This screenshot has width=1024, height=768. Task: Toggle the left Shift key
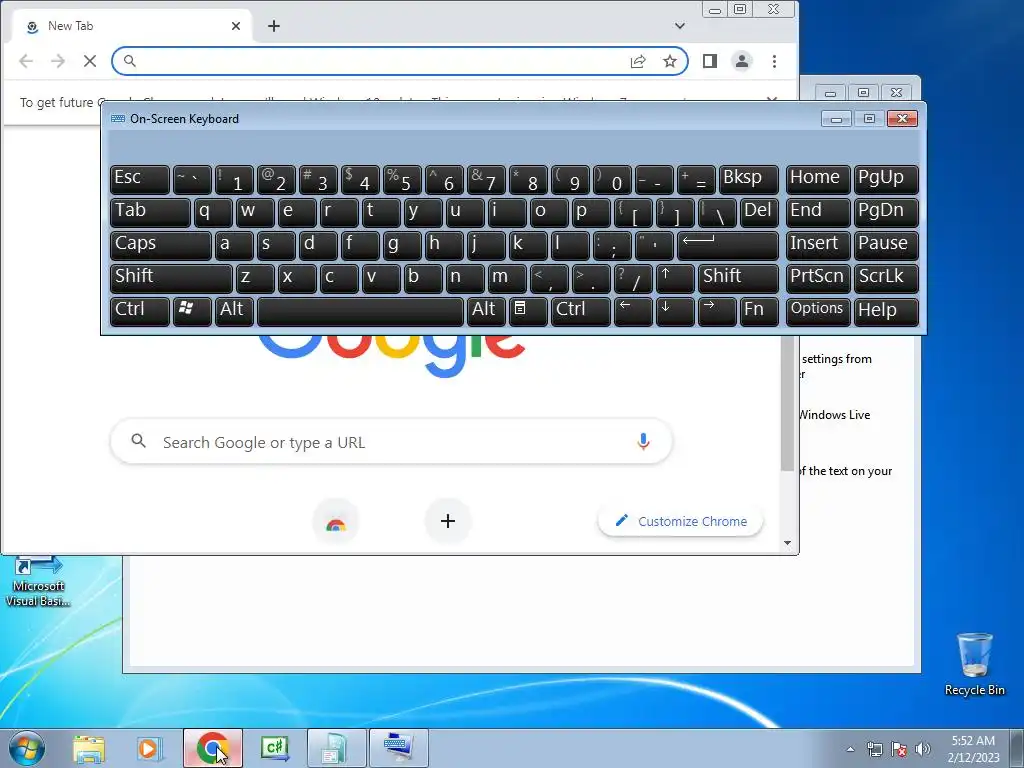172,278
